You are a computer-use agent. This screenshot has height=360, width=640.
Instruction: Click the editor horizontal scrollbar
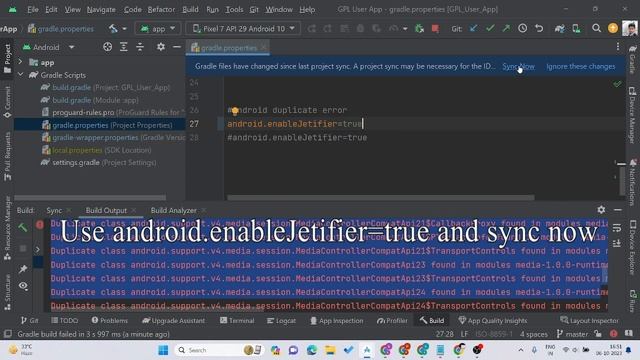click(380, 198)
